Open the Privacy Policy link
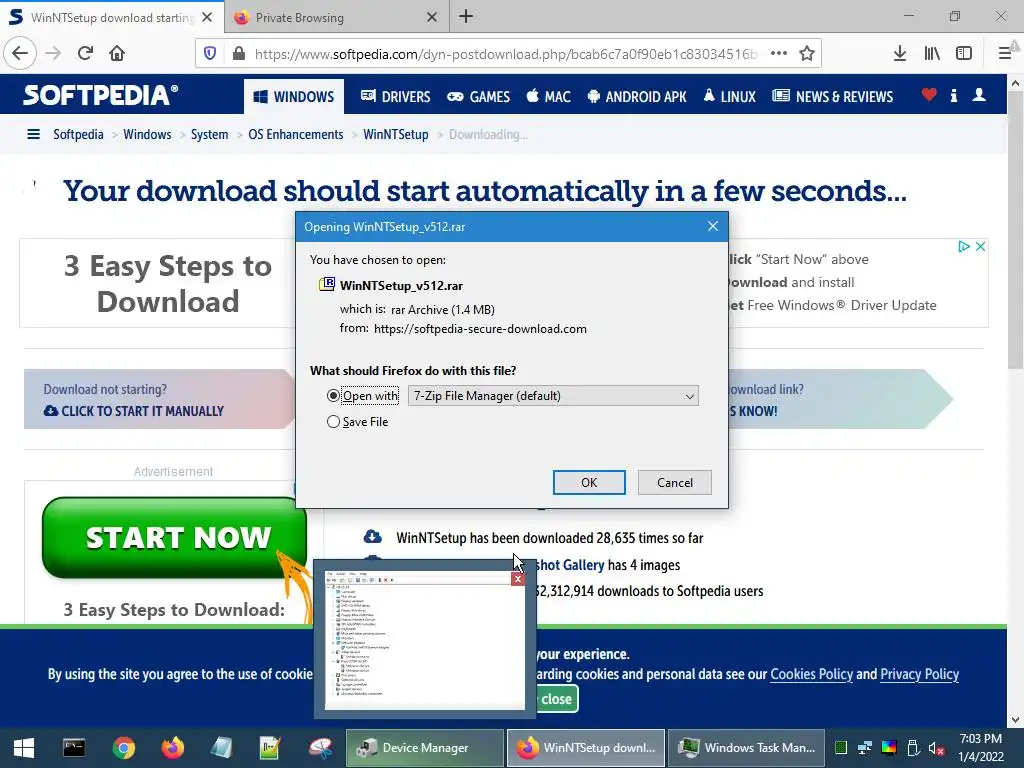 [x=920, y=674]
